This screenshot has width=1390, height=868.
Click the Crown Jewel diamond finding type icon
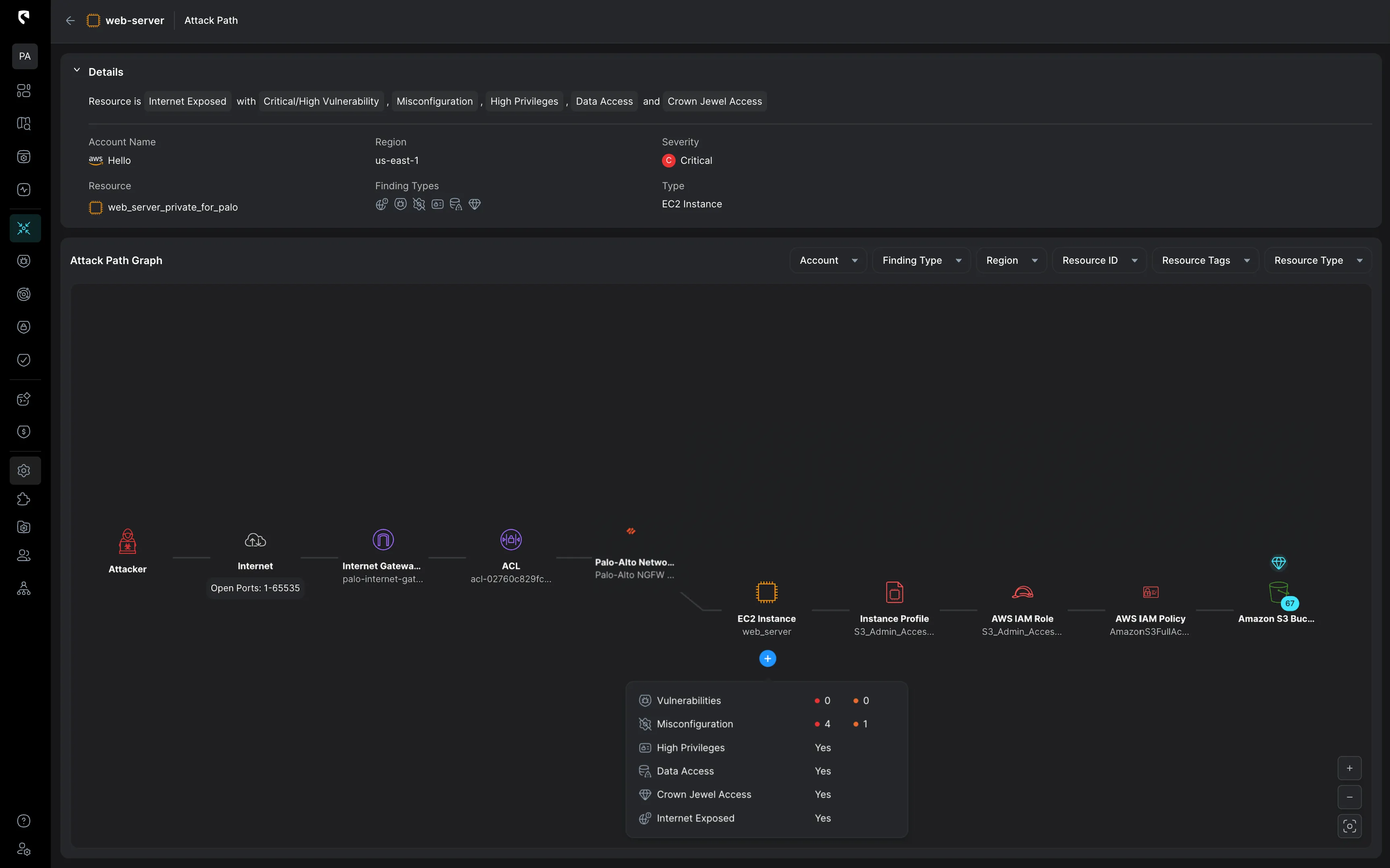pyautogui.click(x=475, y=205)
